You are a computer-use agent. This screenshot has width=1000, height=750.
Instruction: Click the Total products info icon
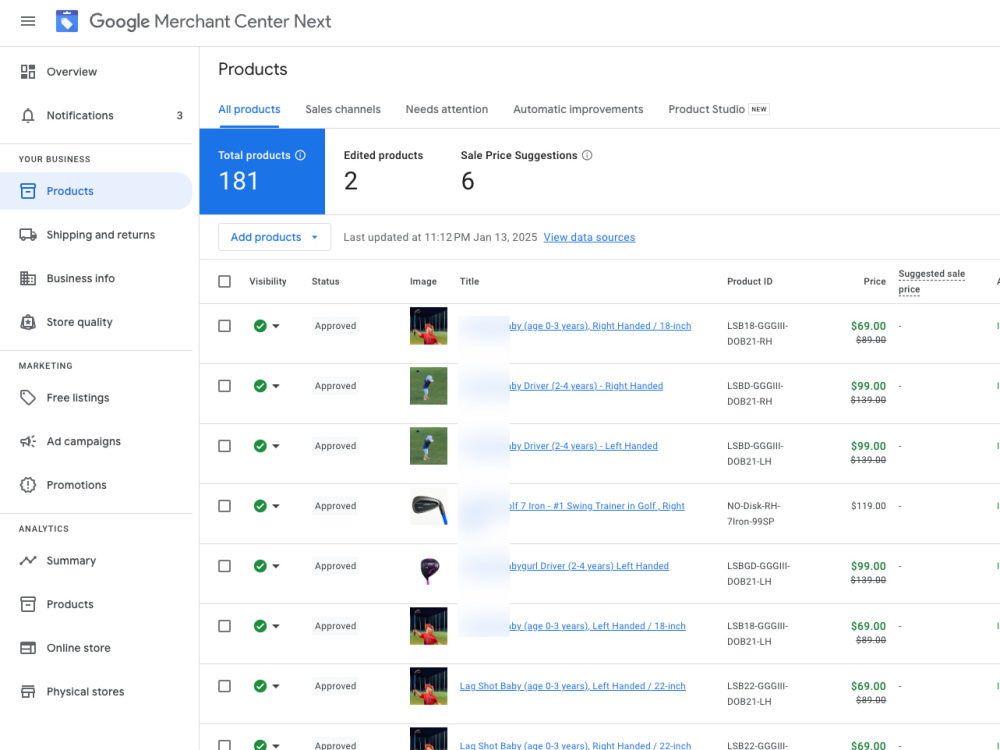[x=300, y=155]
